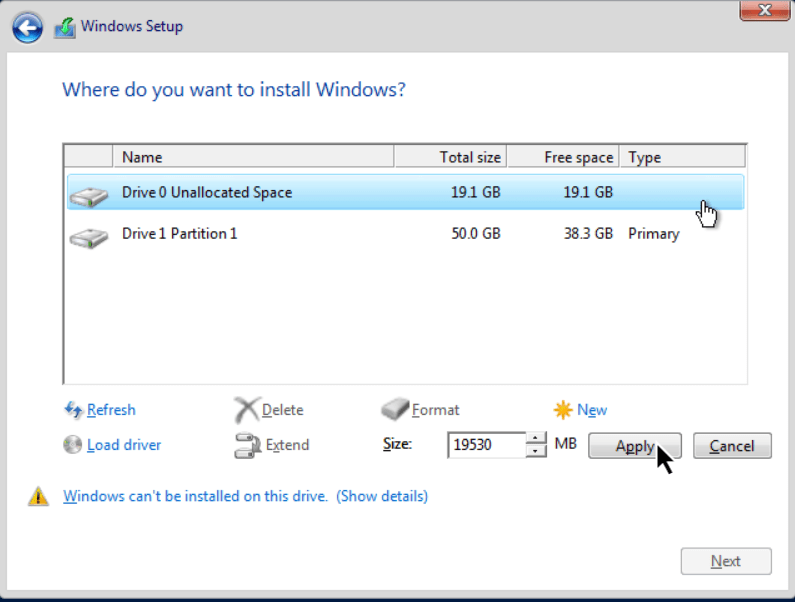Click the Format drive icon
The width and height of the screenshot is (795, 602).
395,409
